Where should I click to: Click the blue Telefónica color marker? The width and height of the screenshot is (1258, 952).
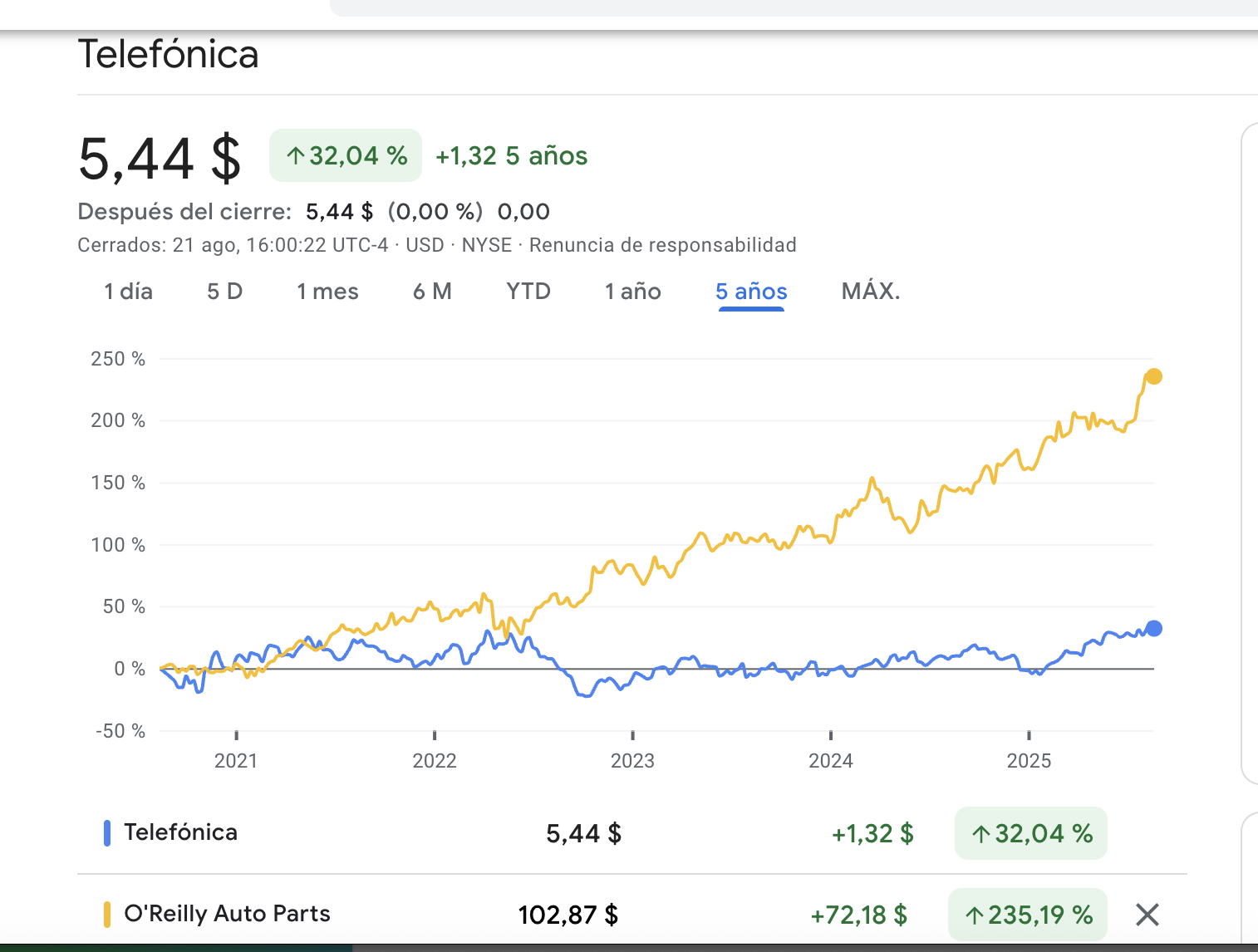(x=106, y=833)
